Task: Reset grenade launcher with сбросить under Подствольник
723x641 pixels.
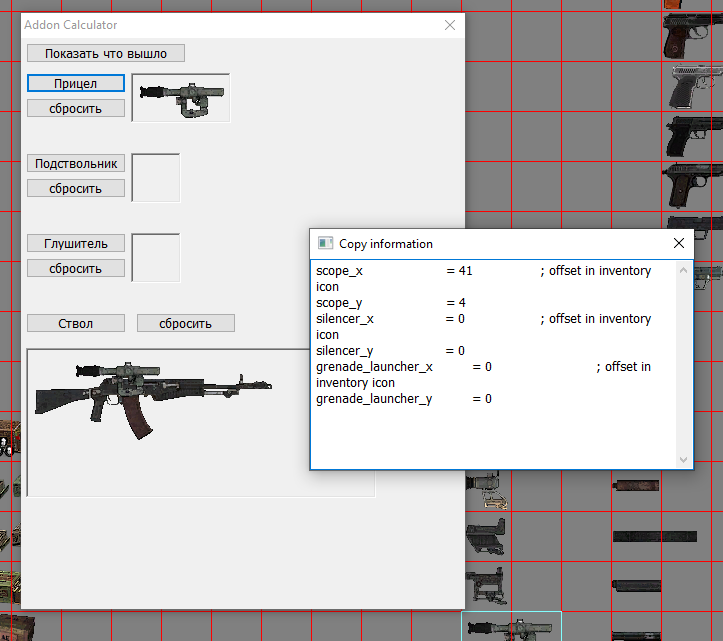Action: point(76,188)
